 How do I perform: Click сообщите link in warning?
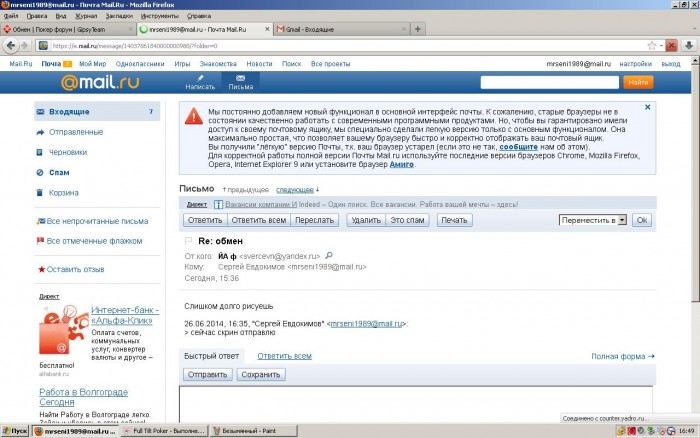point(518,147)
